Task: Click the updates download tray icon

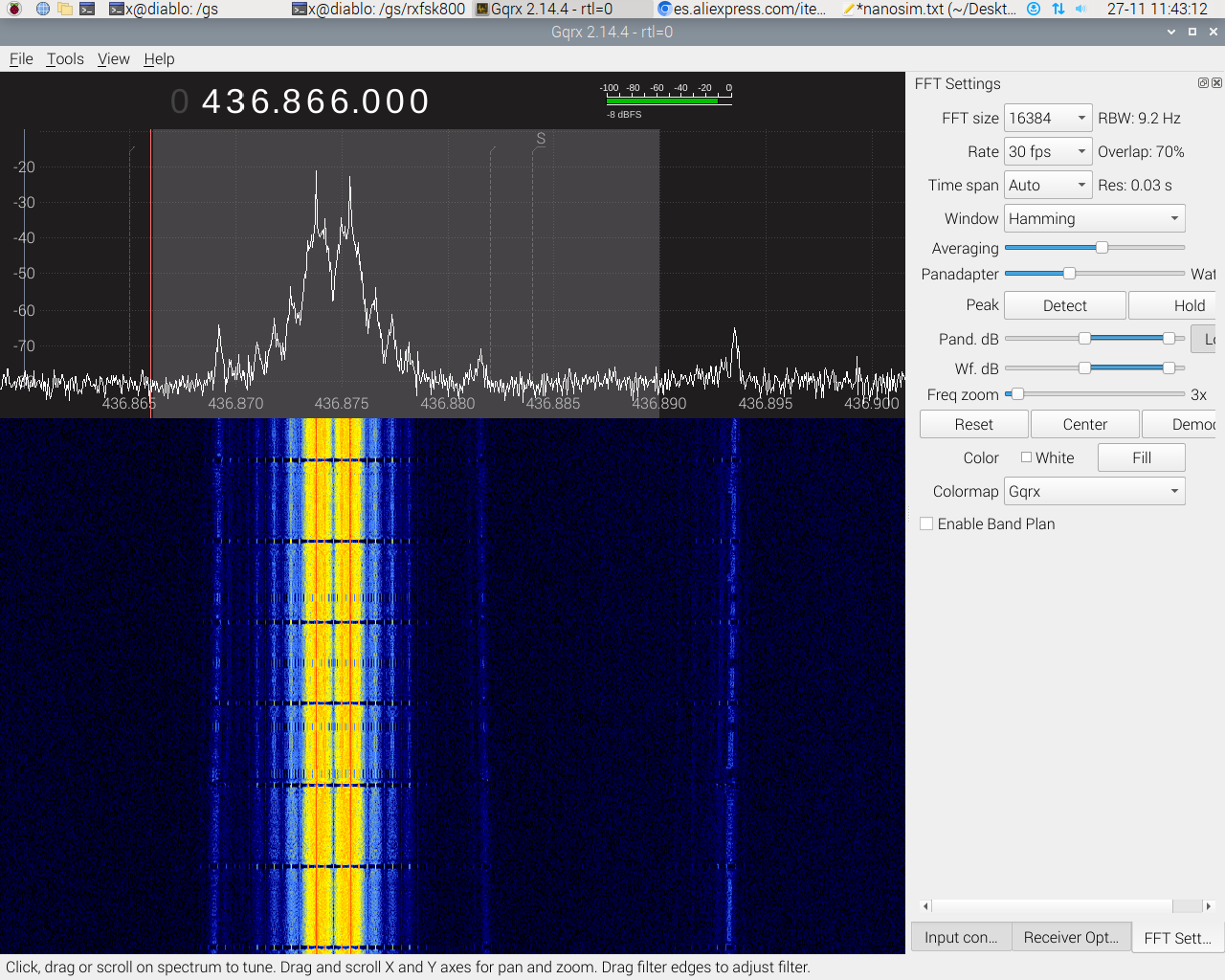Action: tap(1034, 9)
